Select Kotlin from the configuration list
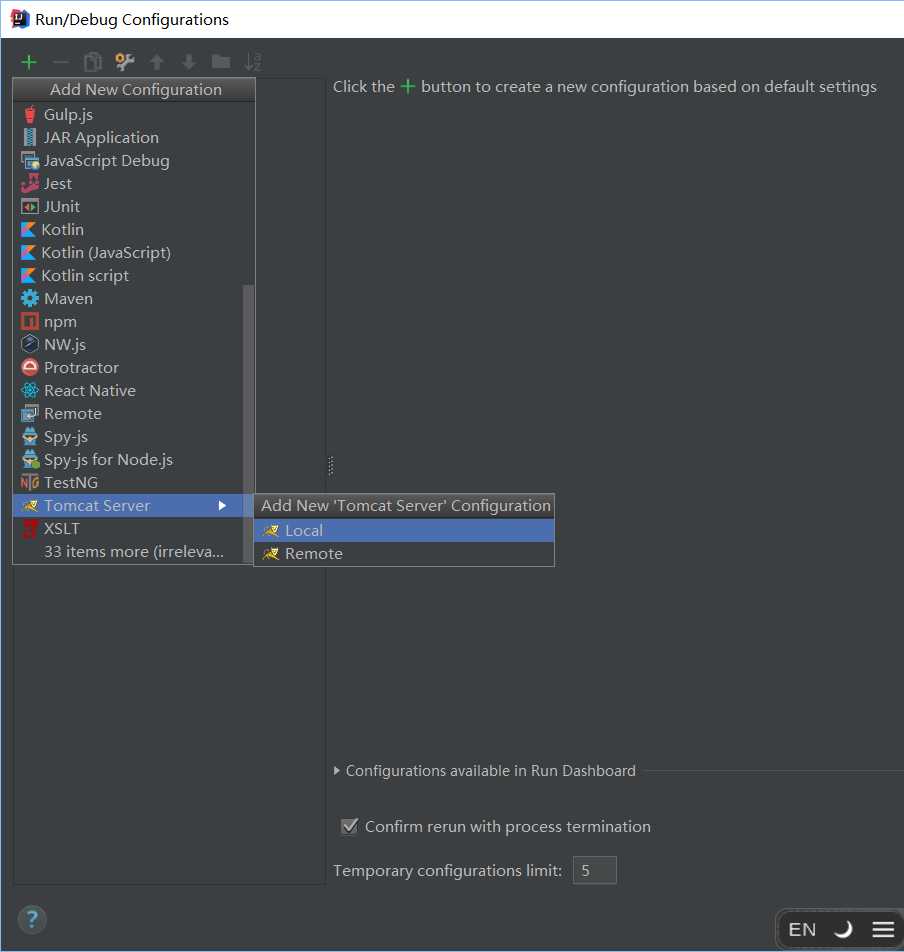The image size is (904, 952). tap(127, 230)
